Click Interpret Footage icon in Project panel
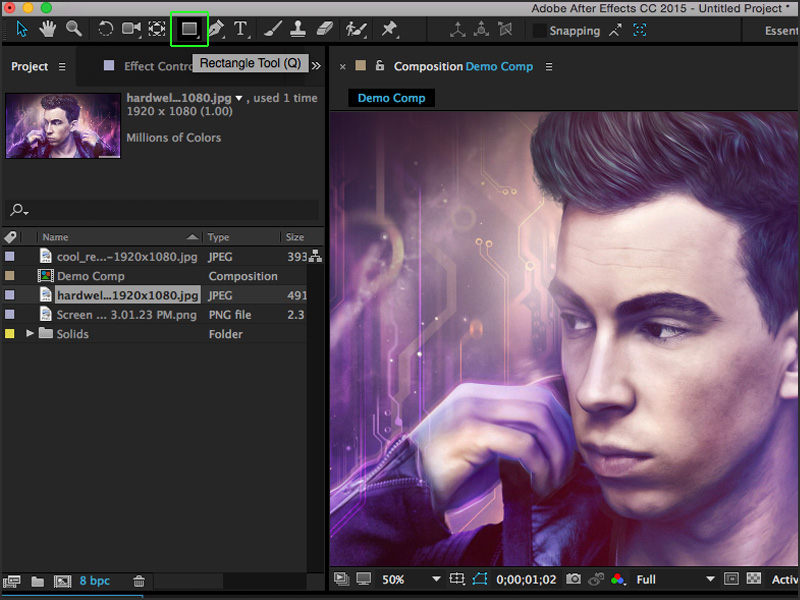The height and width of the screenshot is (600, 800). (x=12, y=581)
